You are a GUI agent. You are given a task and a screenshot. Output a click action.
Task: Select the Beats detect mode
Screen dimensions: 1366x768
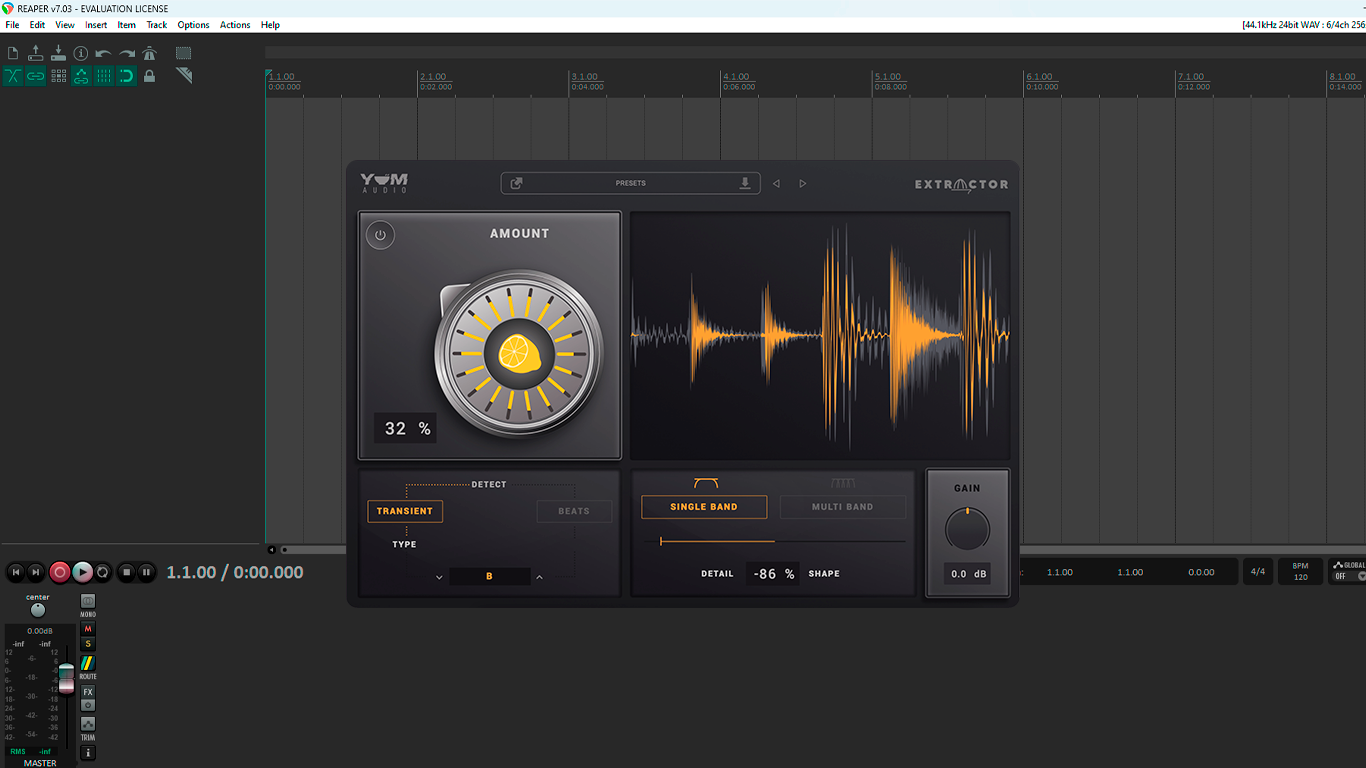pyautogui.click(x=574, y=511)
